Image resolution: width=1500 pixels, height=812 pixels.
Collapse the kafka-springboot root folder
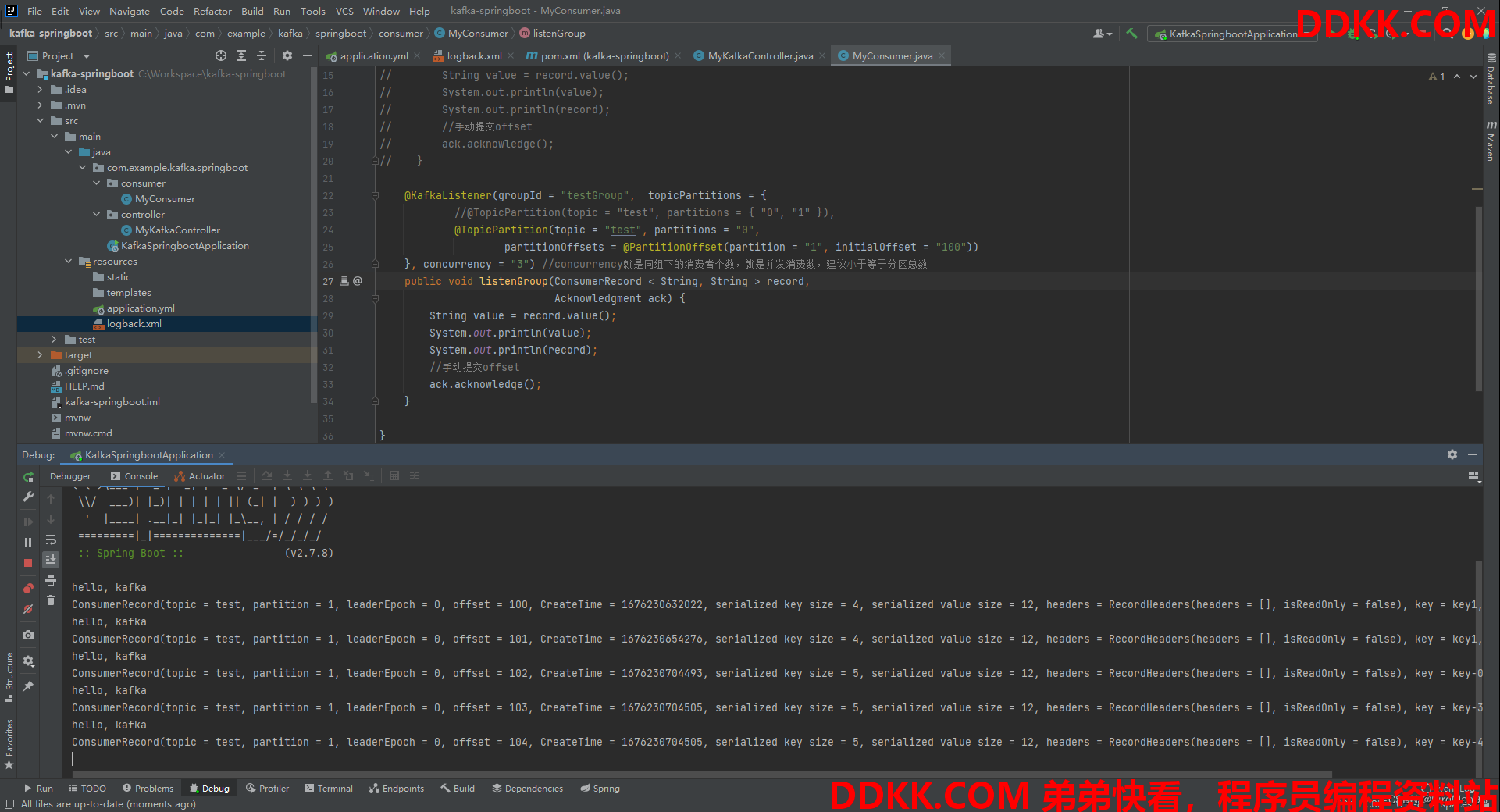(x=27, y=73)
